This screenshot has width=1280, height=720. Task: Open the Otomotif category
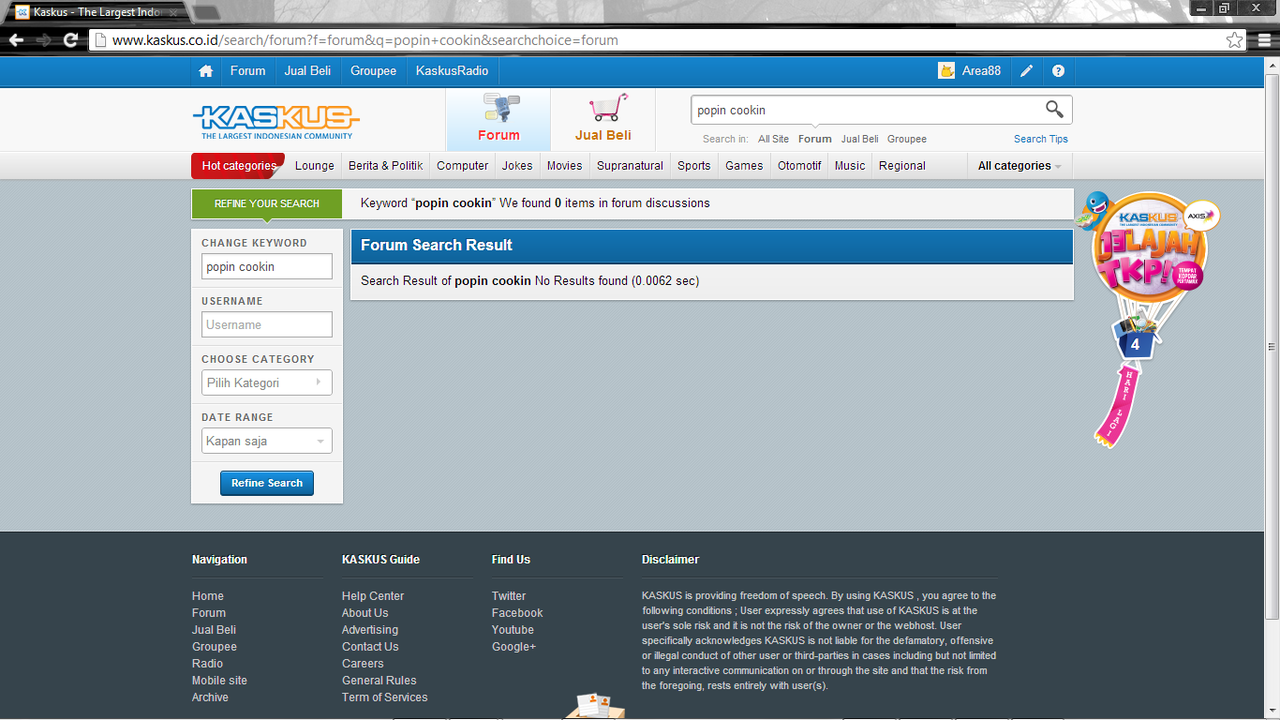799,166
